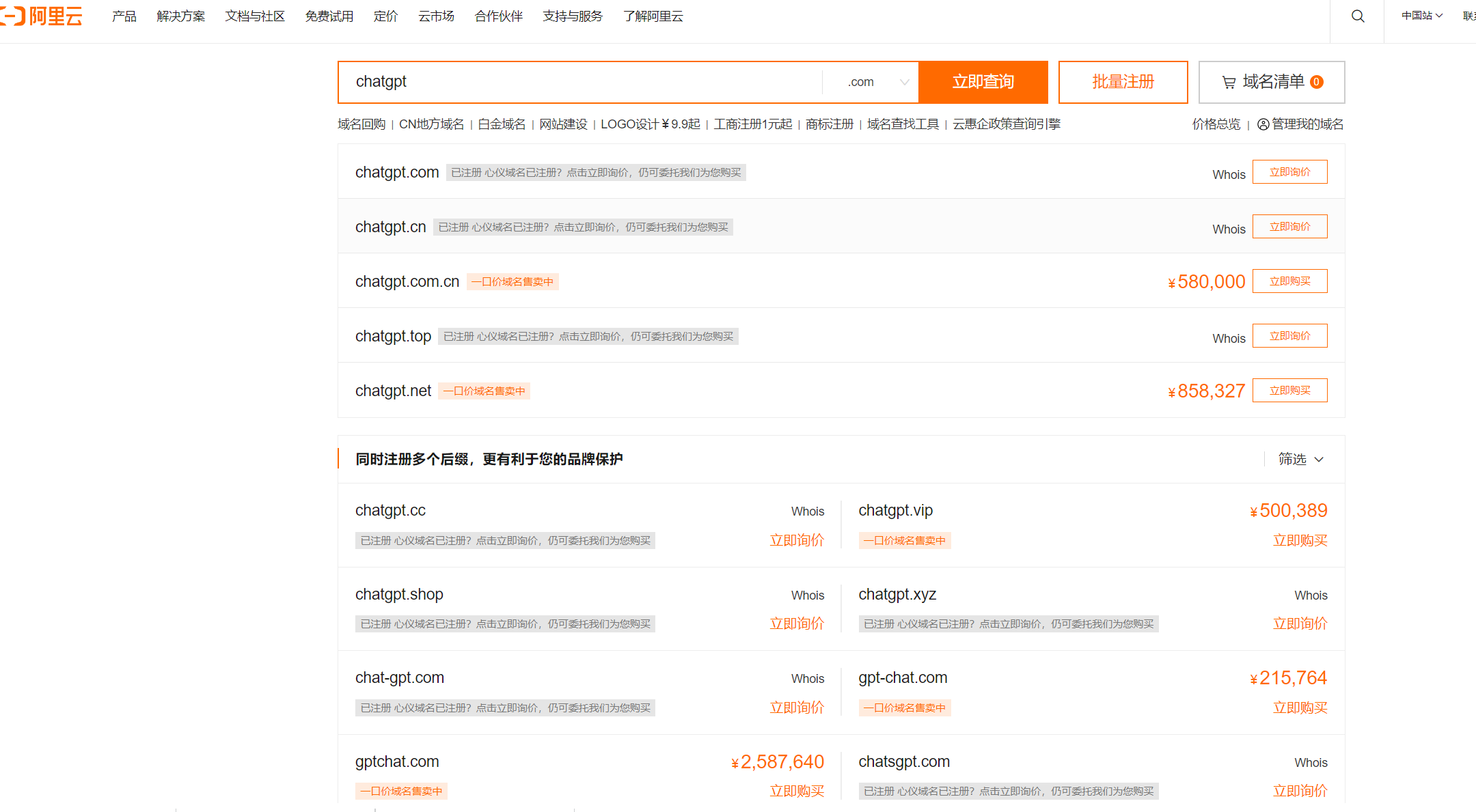Open Whois for chatgpt.cn
Image resolution: width=1476 pixels, height=812 pixels.
point(1229,229)
